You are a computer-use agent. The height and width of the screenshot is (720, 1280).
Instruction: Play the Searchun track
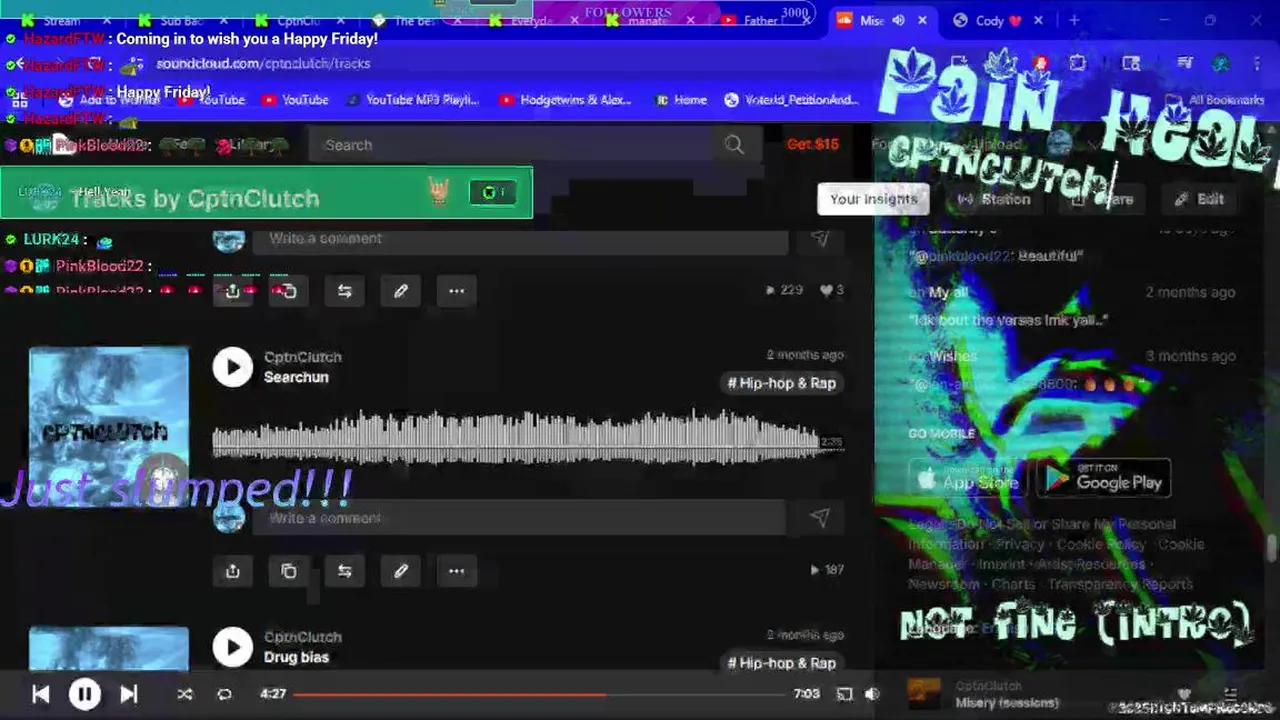(233, 367)
